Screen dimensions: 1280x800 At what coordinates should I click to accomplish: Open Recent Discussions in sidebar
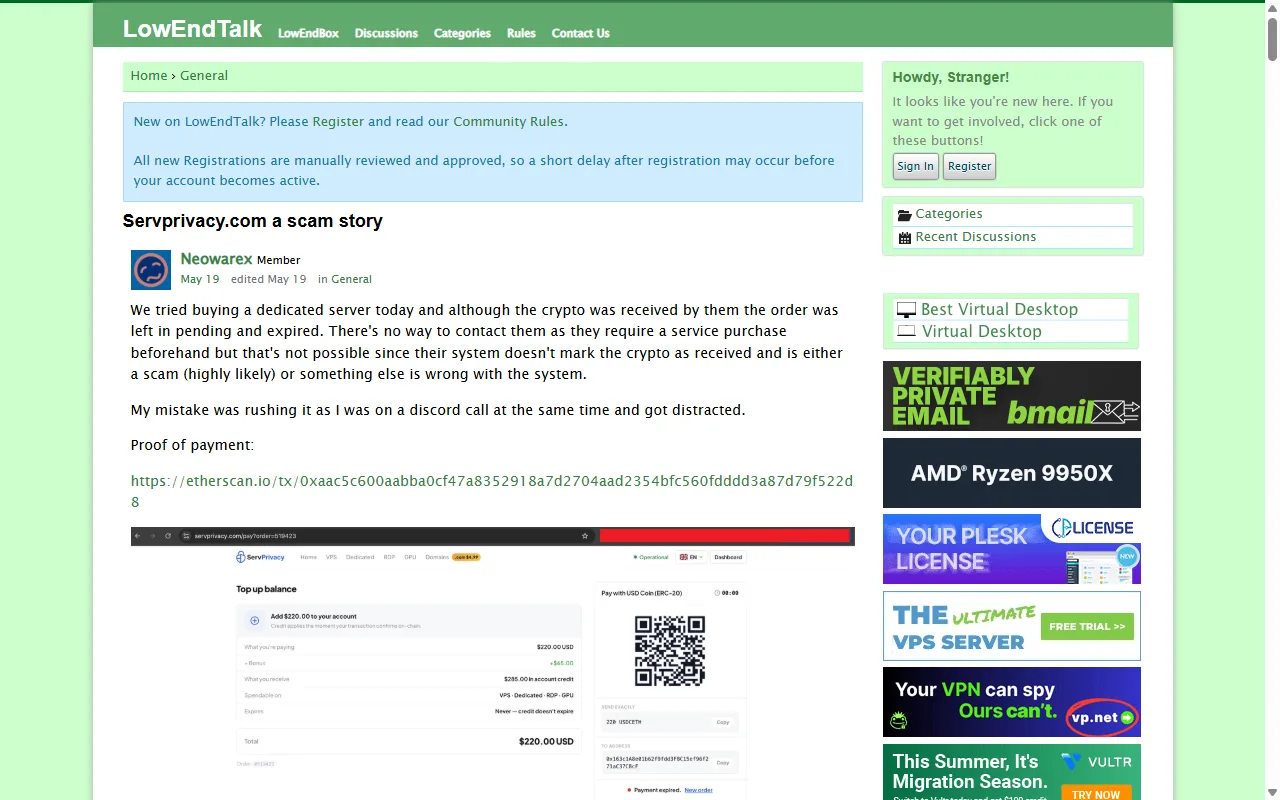976,237
